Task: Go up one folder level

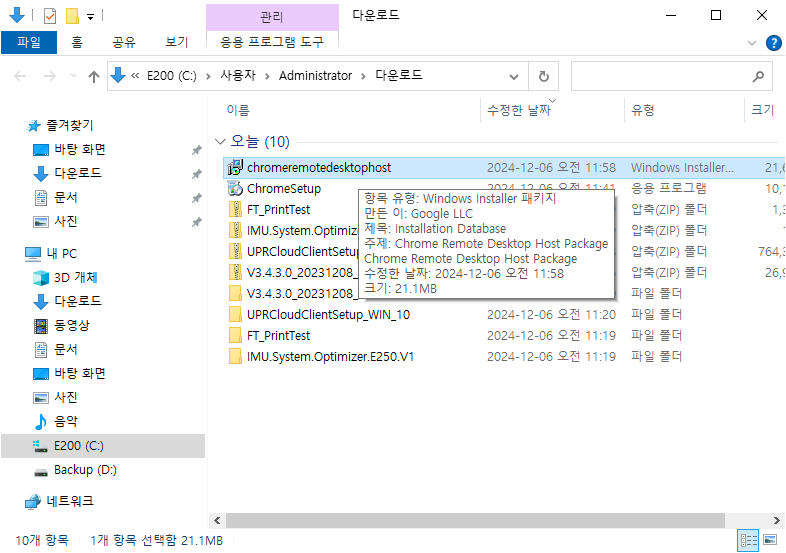Action: 94,76
